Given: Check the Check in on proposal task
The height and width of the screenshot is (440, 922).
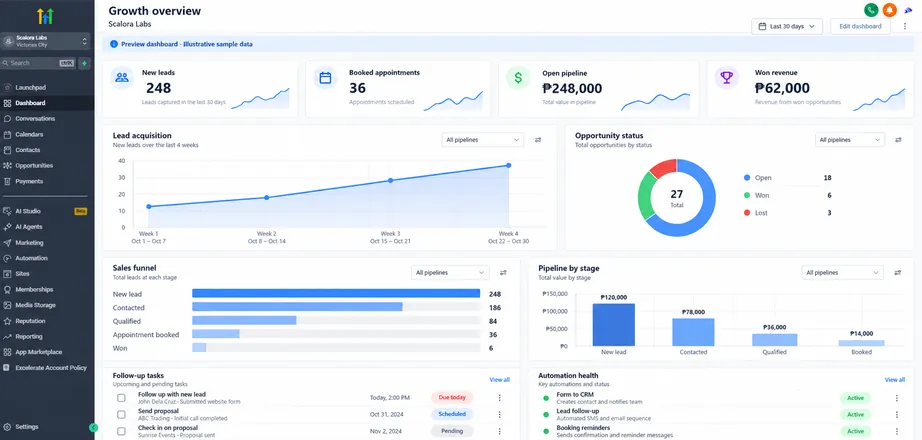Looking at the screenshot, I should (x=121, y=431).
